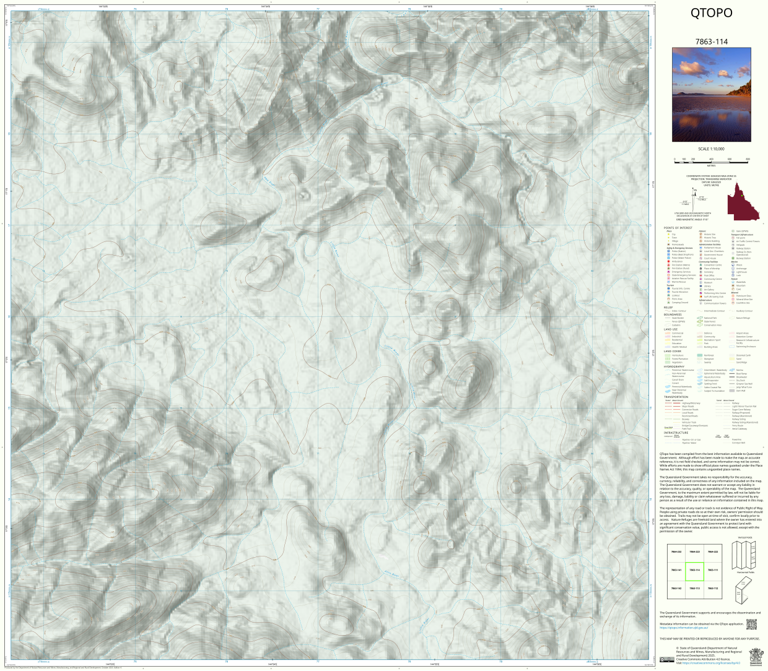Click the QTOPO title heading

pos(711,13)
